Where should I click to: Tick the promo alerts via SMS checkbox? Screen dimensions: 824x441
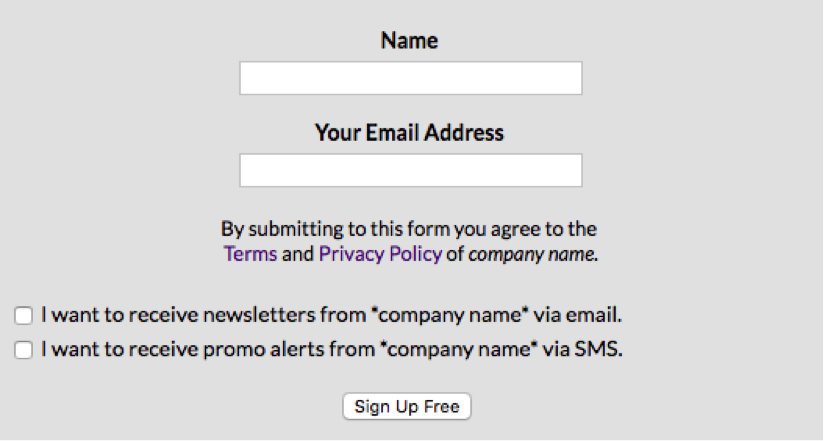[24, 350]
